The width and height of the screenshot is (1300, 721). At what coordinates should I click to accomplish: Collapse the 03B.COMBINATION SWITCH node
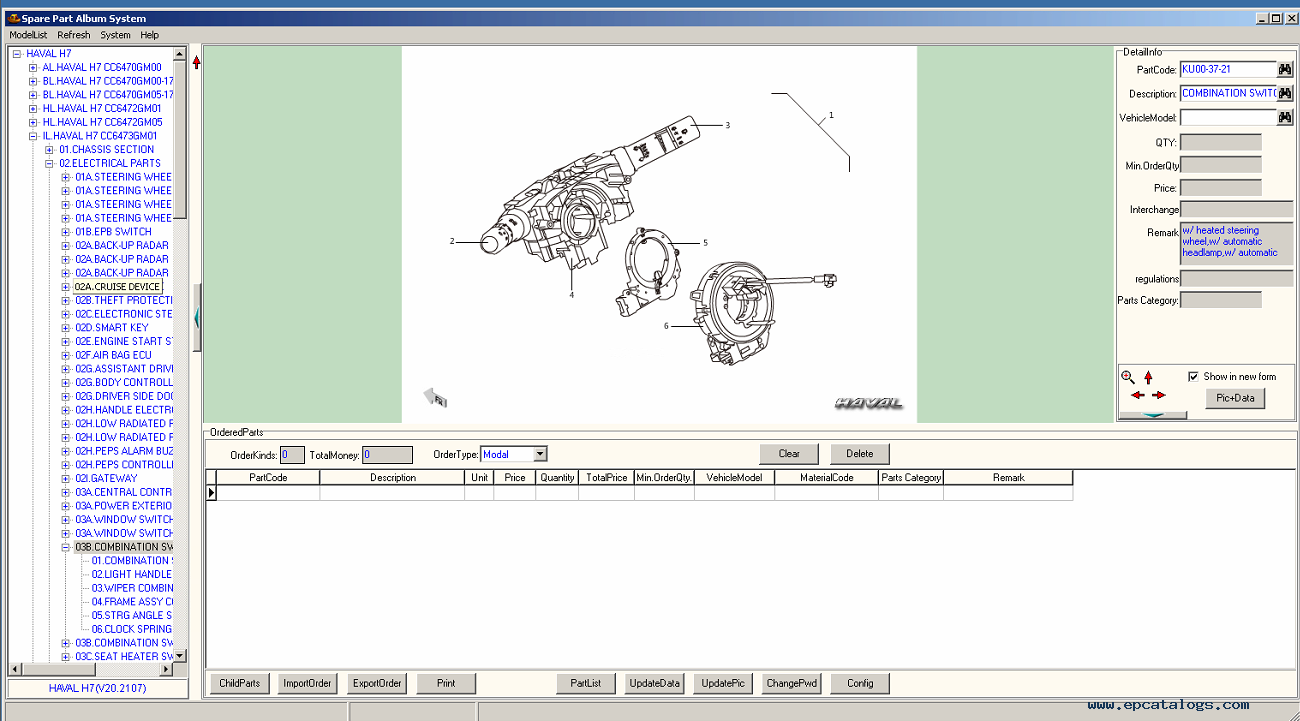[65, 547]
